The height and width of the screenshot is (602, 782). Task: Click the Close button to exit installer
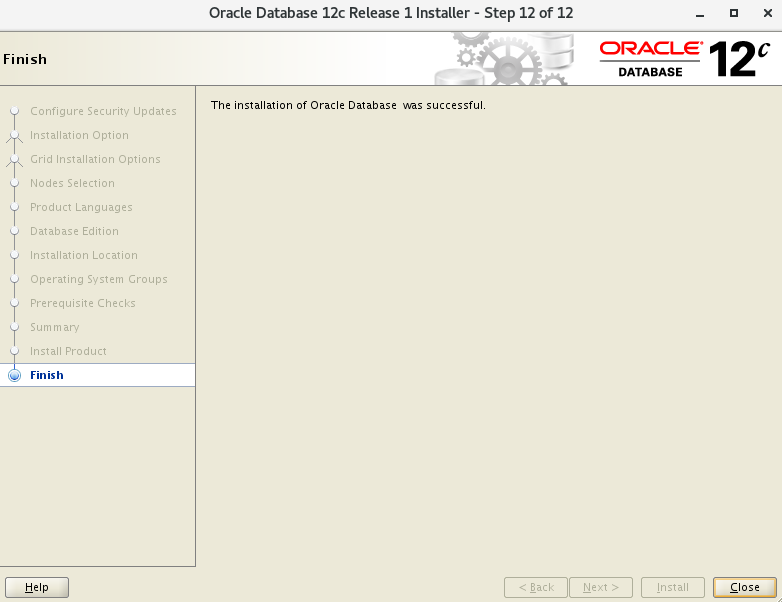(x=744, y=587)
